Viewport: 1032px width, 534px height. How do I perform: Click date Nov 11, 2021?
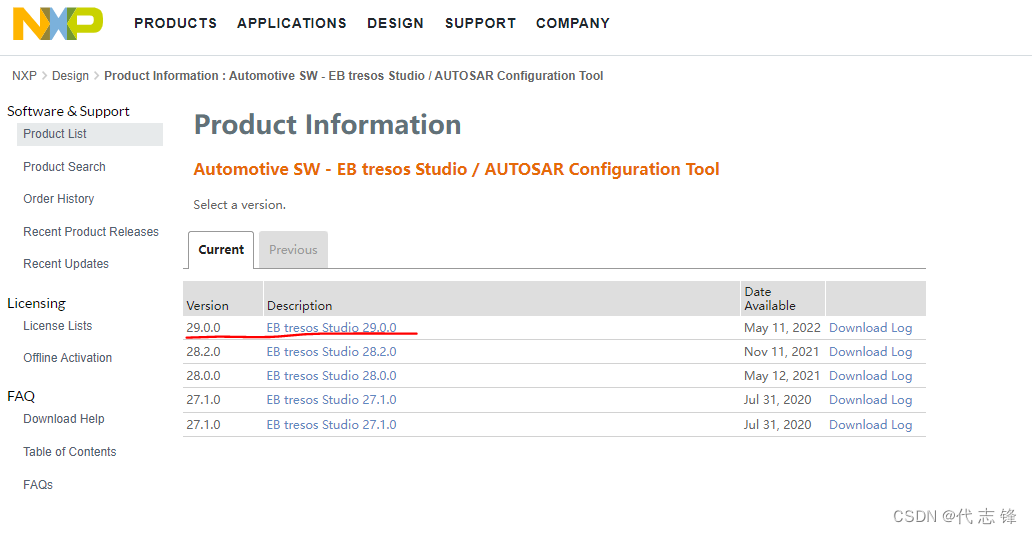pos(782,352)
